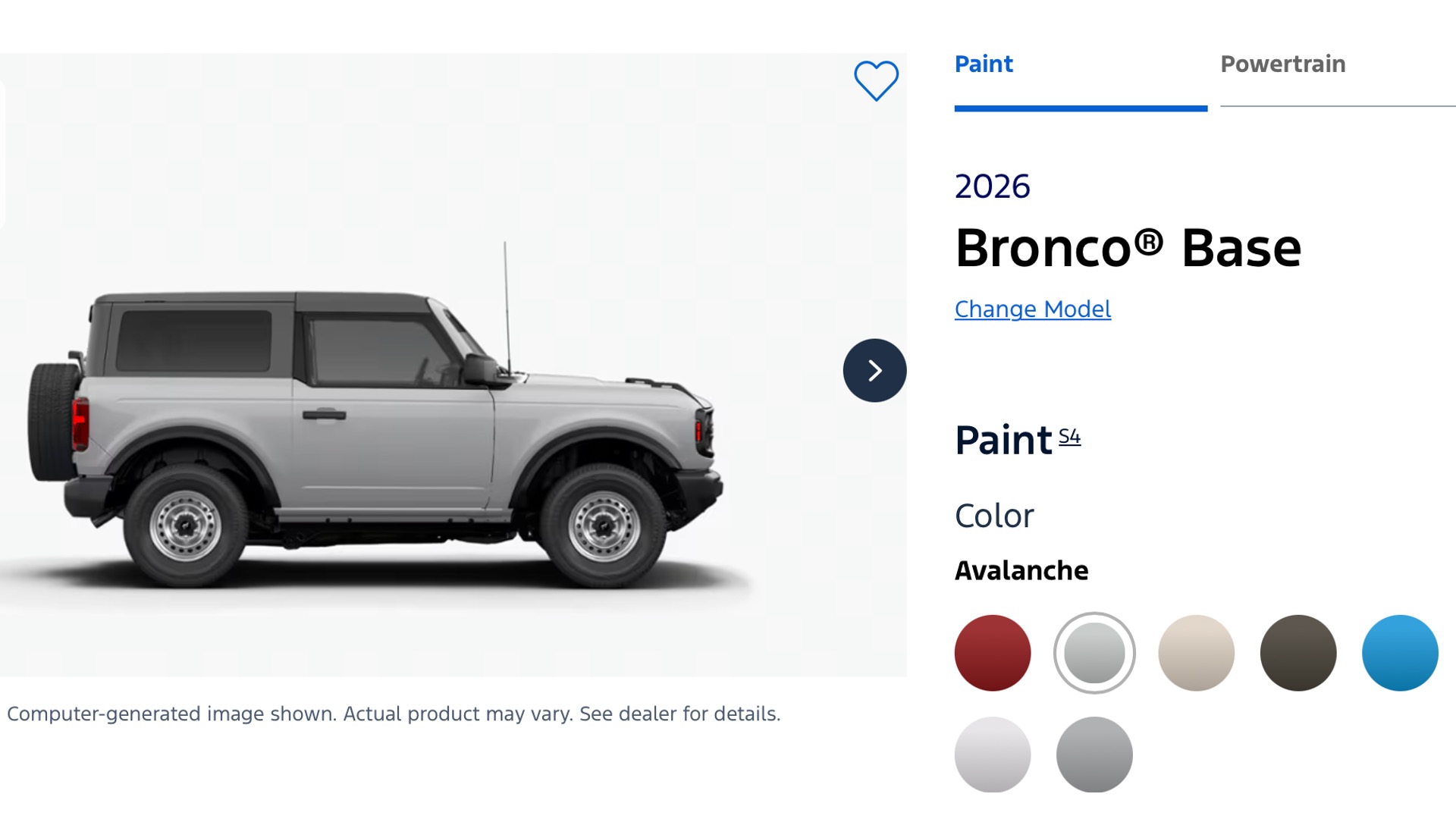Viewport: 1456px width, 819px height.
Task: Select the bright blue paint swatch
Action: click(1399, 653)
